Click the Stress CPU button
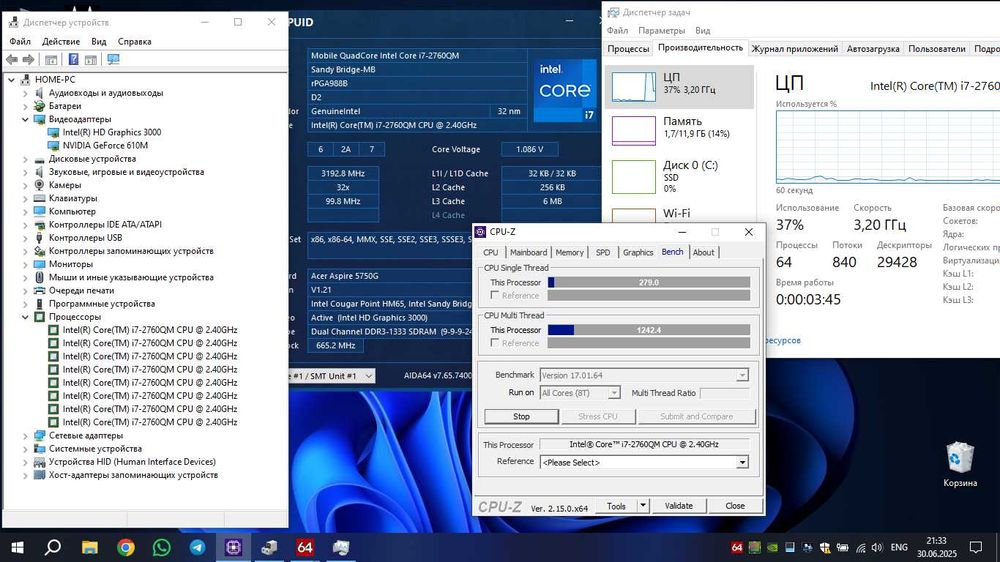The width and height of the screenshot is (1000, 562). [598, 417]
